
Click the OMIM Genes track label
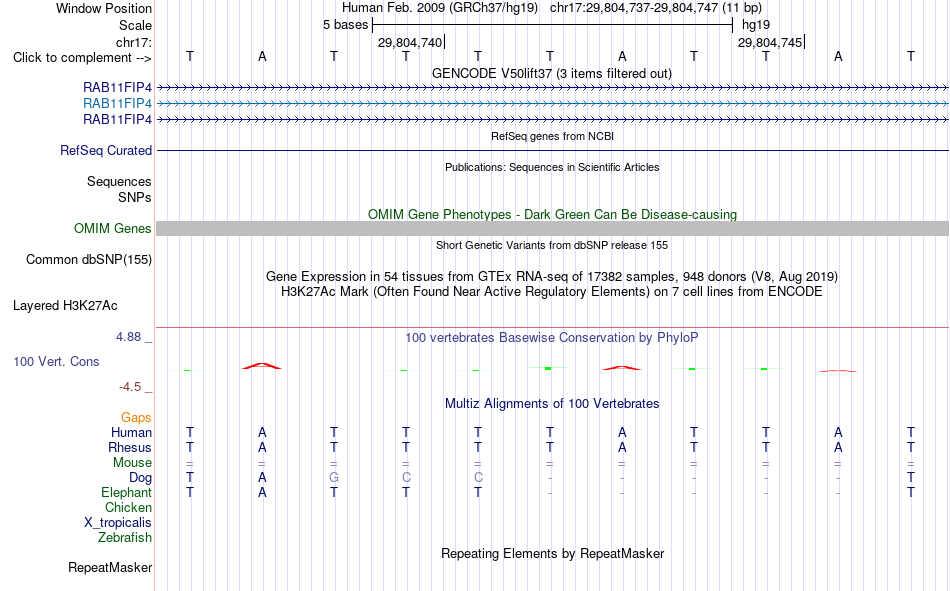pos(113,229)
